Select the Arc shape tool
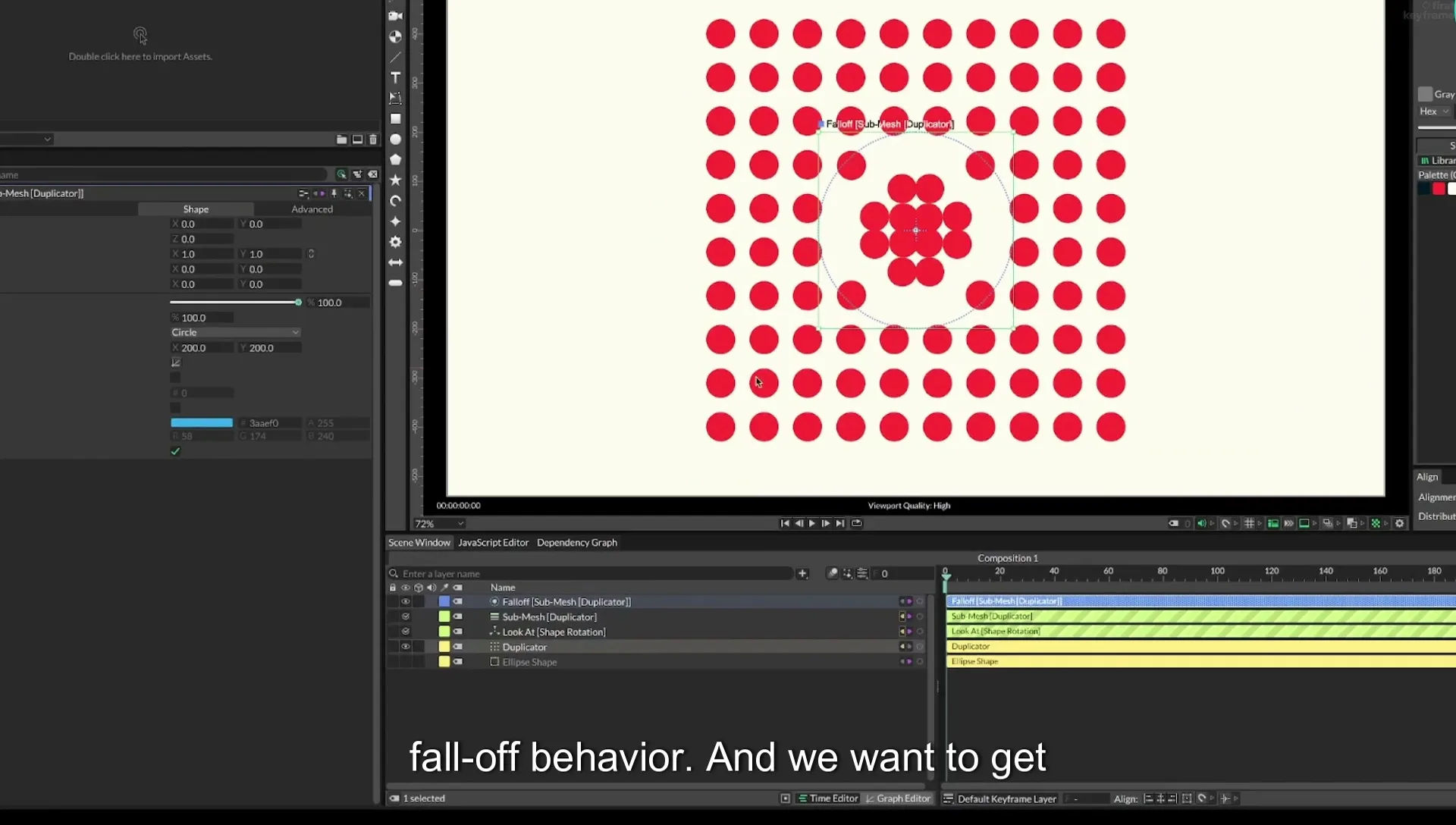The width and height of the screenshot is (1456, 825). coord(395,201)
